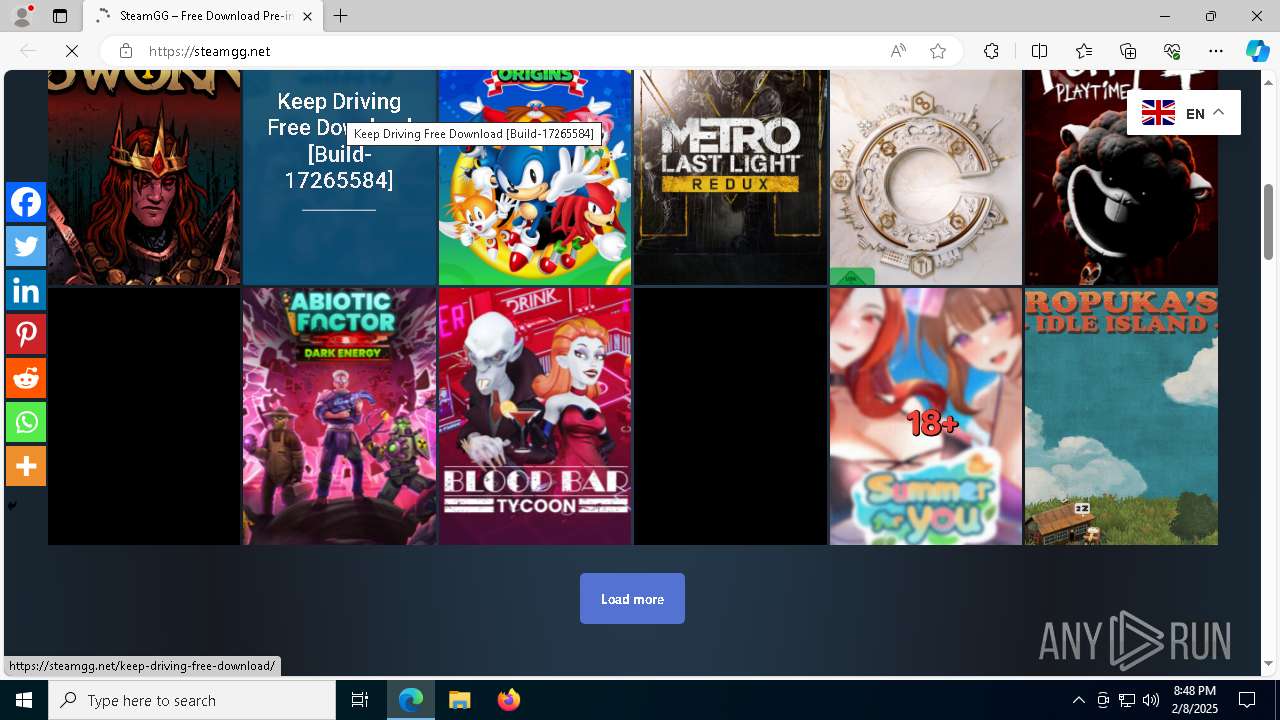Click the page vertical scrollbar thumb
Screen dimensions: 1280x720
pyautogui.click(x=1268, y=222)
